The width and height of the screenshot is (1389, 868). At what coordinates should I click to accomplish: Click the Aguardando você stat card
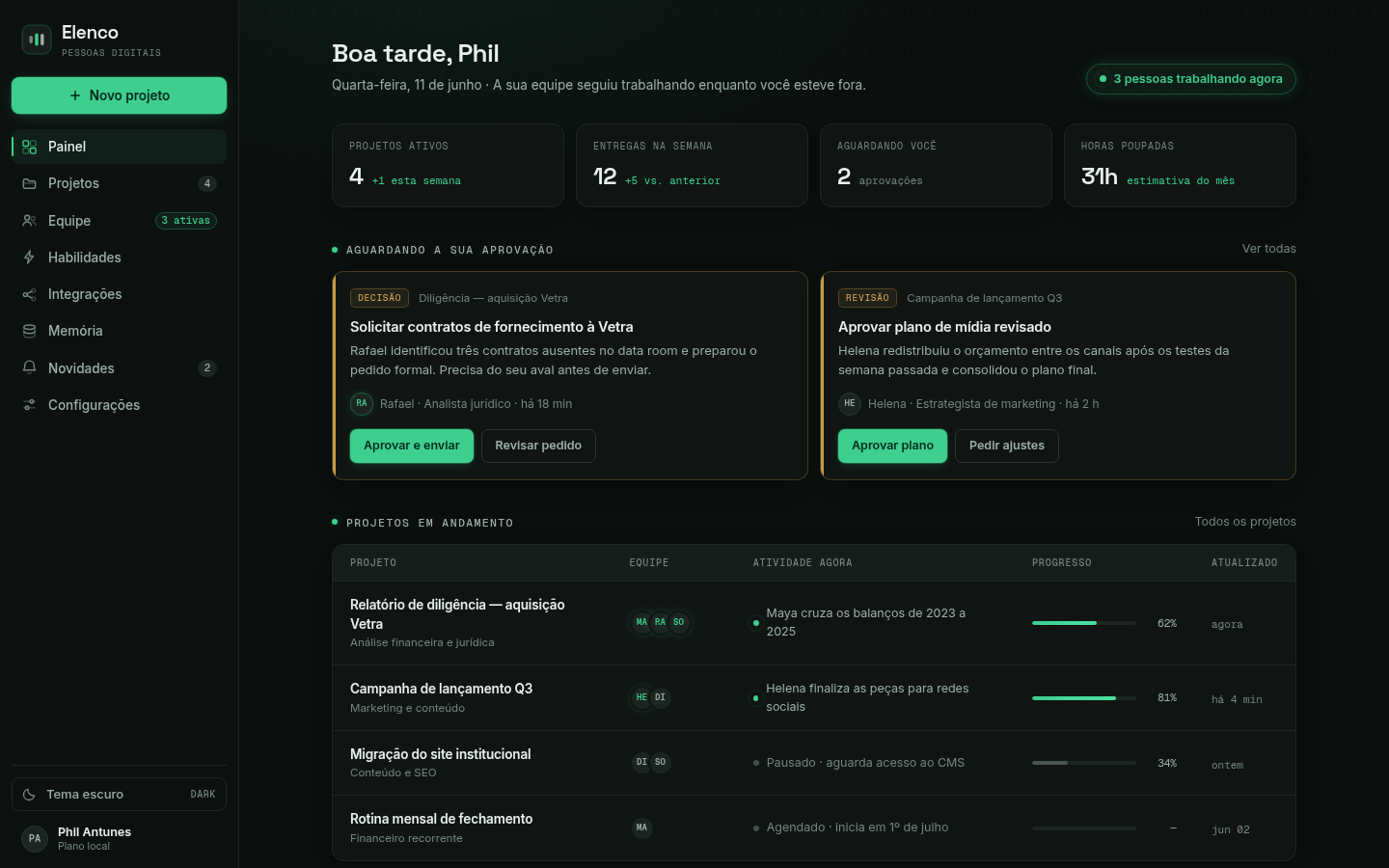[936, 165]
